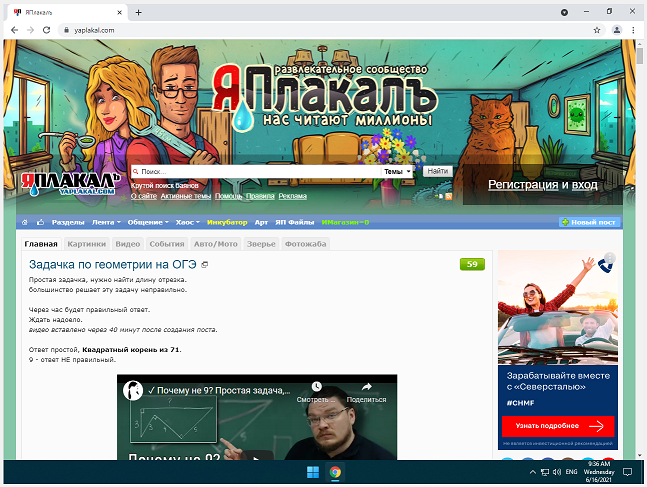Open the Активные темы link
Image resolution: width=647 pixels, height=487 pixels.
(186, 196)
